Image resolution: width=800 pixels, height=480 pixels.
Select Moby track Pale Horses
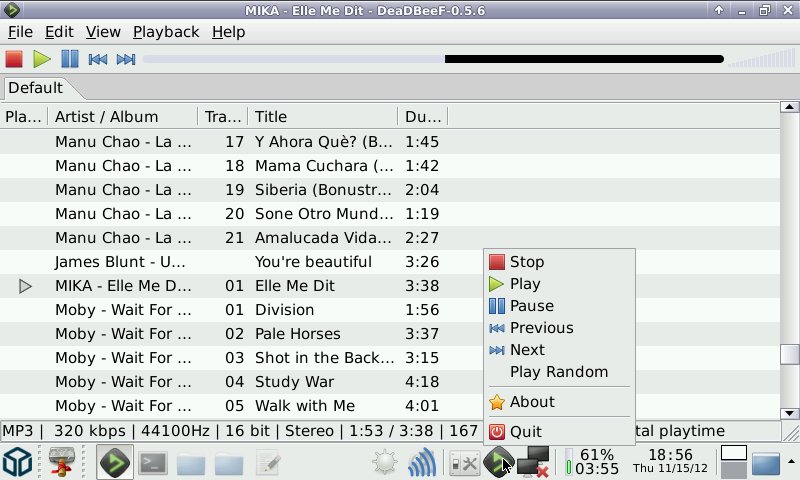pyautogui.click(x=390, y=334)
